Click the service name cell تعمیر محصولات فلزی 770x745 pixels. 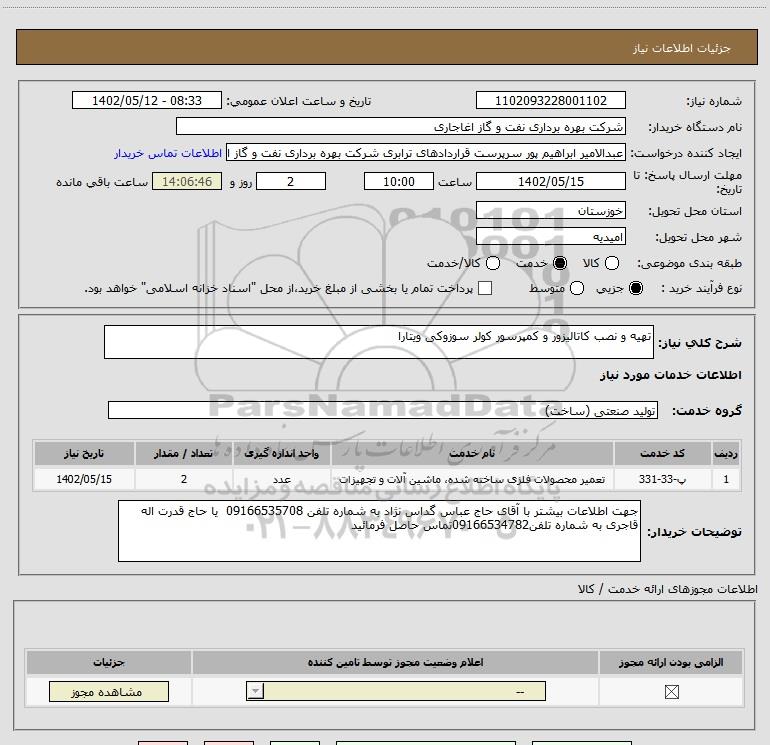pos(472,479)
